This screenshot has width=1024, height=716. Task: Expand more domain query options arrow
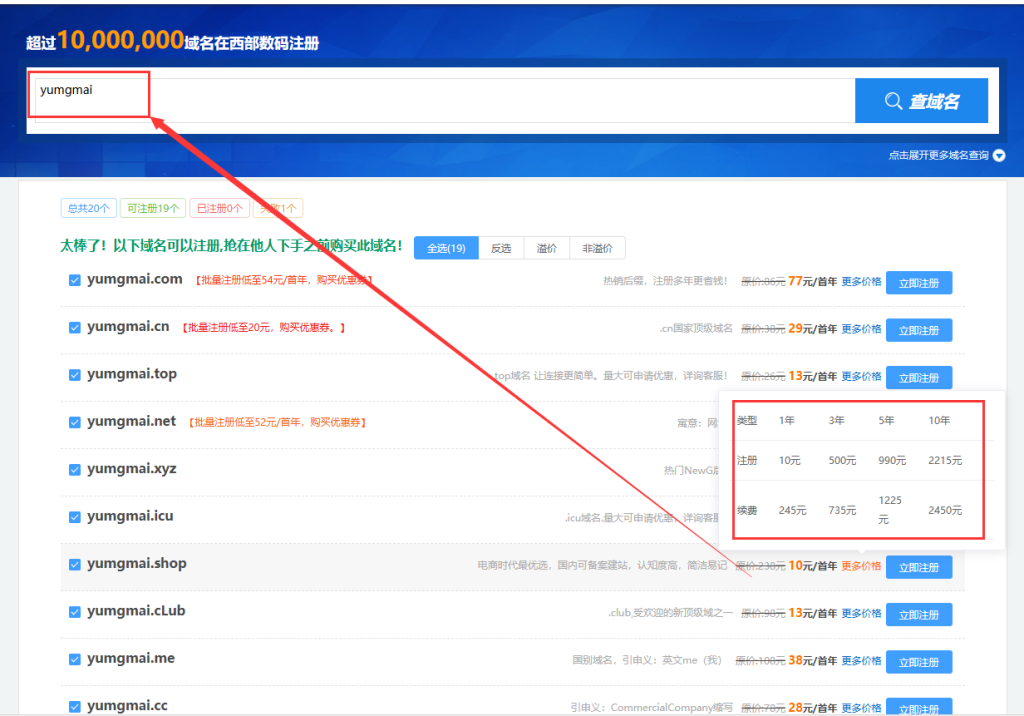998,155
